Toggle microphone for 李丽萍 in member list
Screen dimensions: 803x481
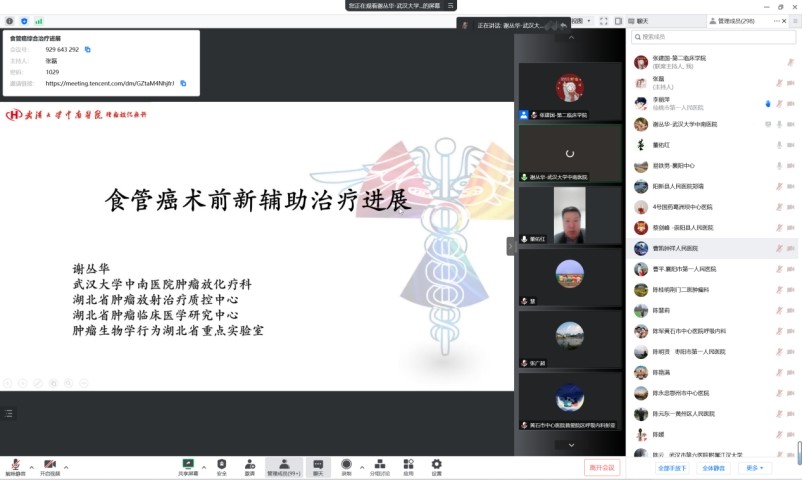pyautogui.click(x=779, y=103)
